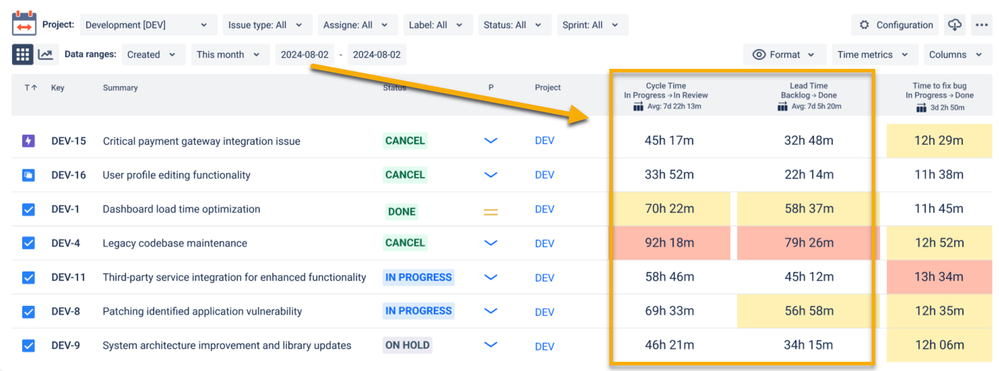Click the DEV-16 priority chevron icon

tap(491, 175)
